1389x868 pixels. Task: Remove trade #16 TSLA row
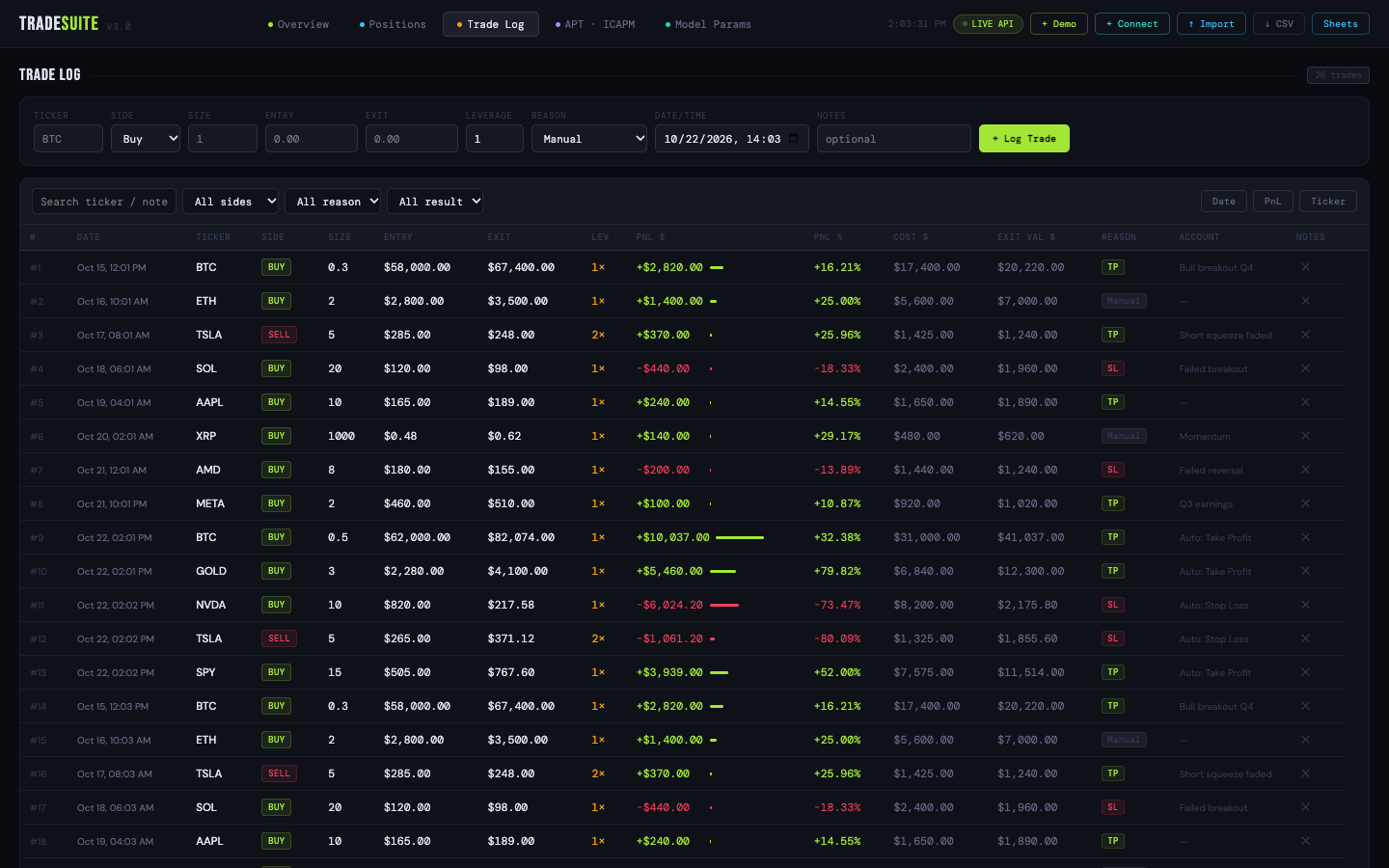1305,773
